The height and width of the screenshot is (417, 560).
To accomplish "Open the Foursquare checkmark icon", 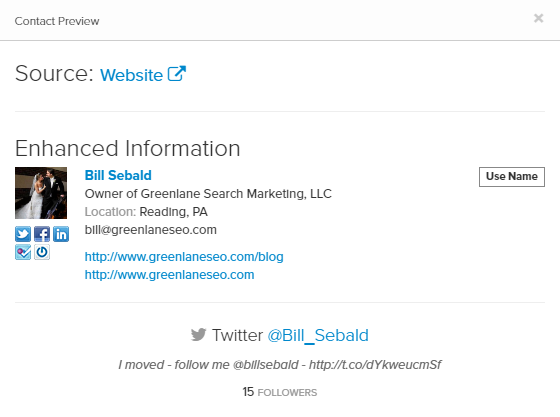I will [x=23, y=252].
